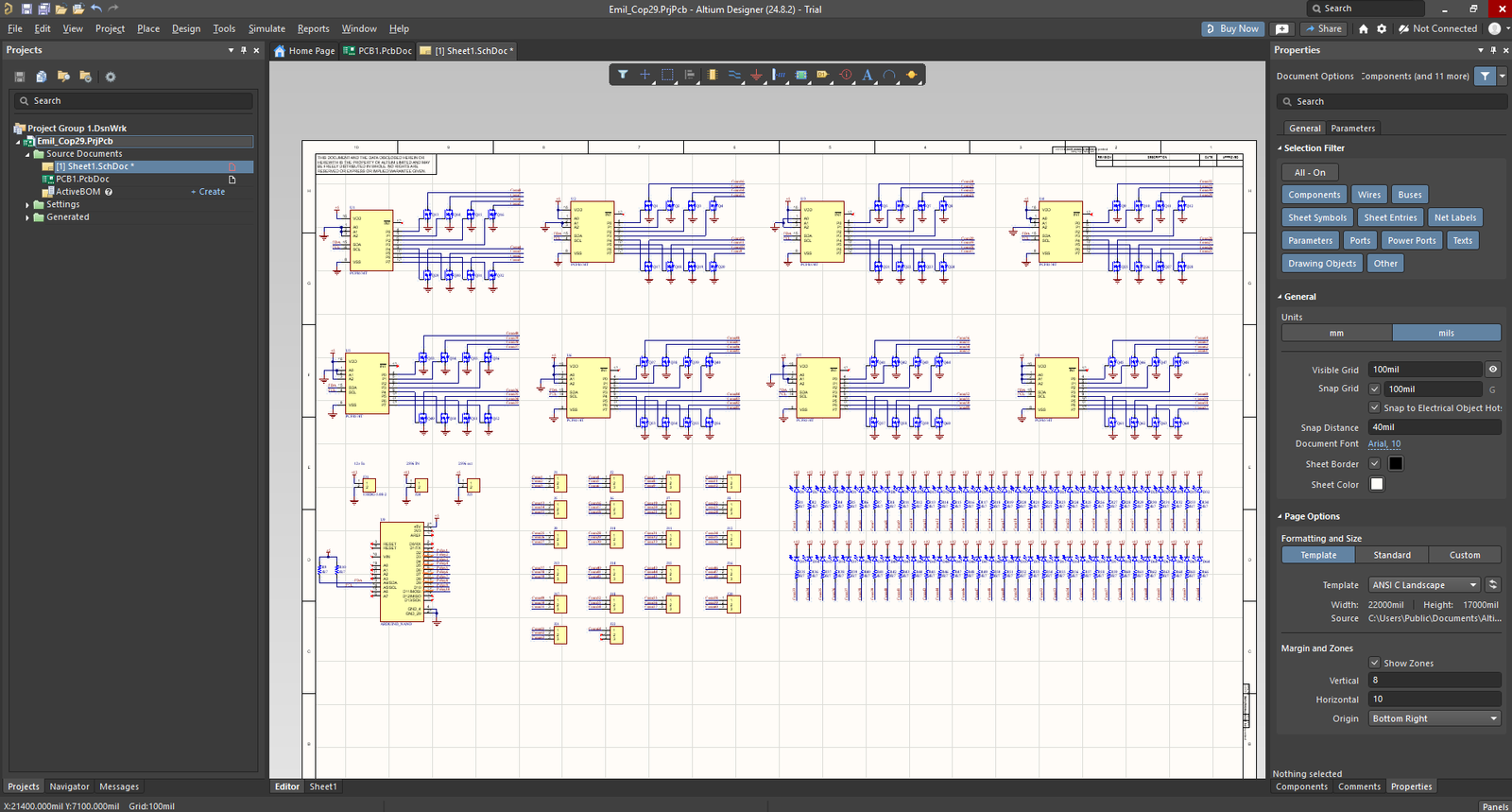Screen dimensions: 1512x812
Task: Select the rectangle selection tool
Action: click(667, 75)
